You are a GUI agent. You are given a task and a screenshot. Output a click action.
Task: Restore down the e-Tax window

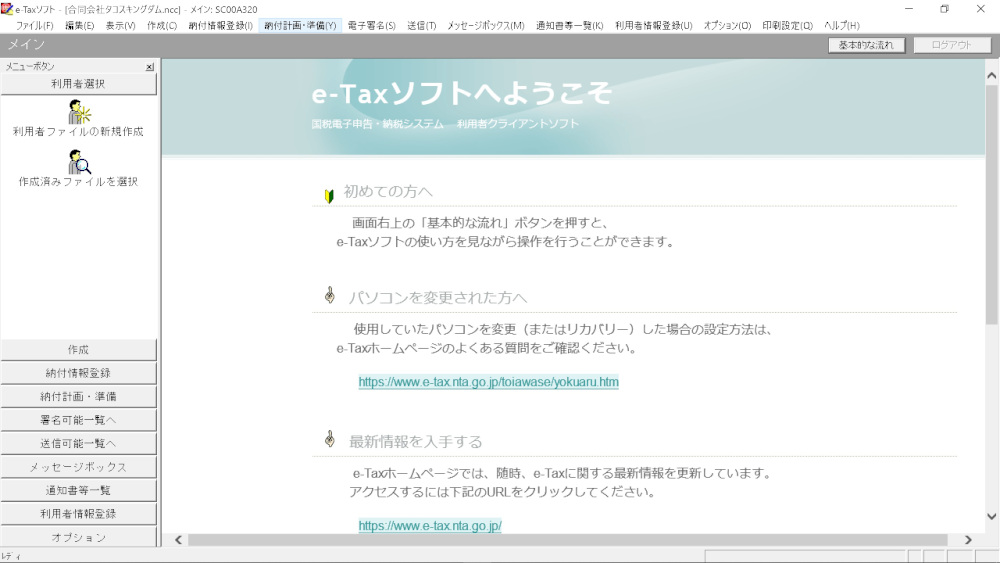pyautogui.click(x=945, y=9)
